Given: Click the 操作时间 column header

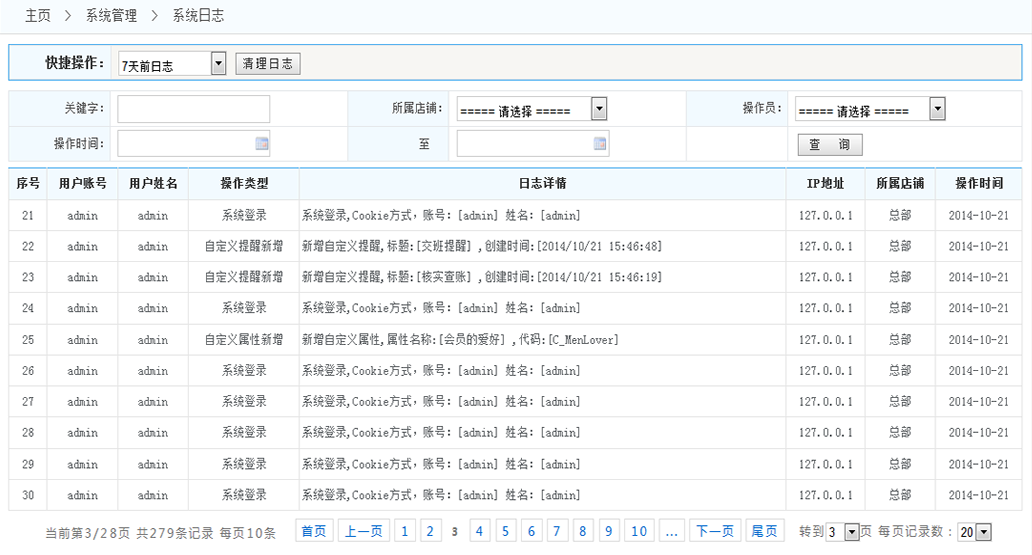Looking at the screenshot, I should pos(978,184).
